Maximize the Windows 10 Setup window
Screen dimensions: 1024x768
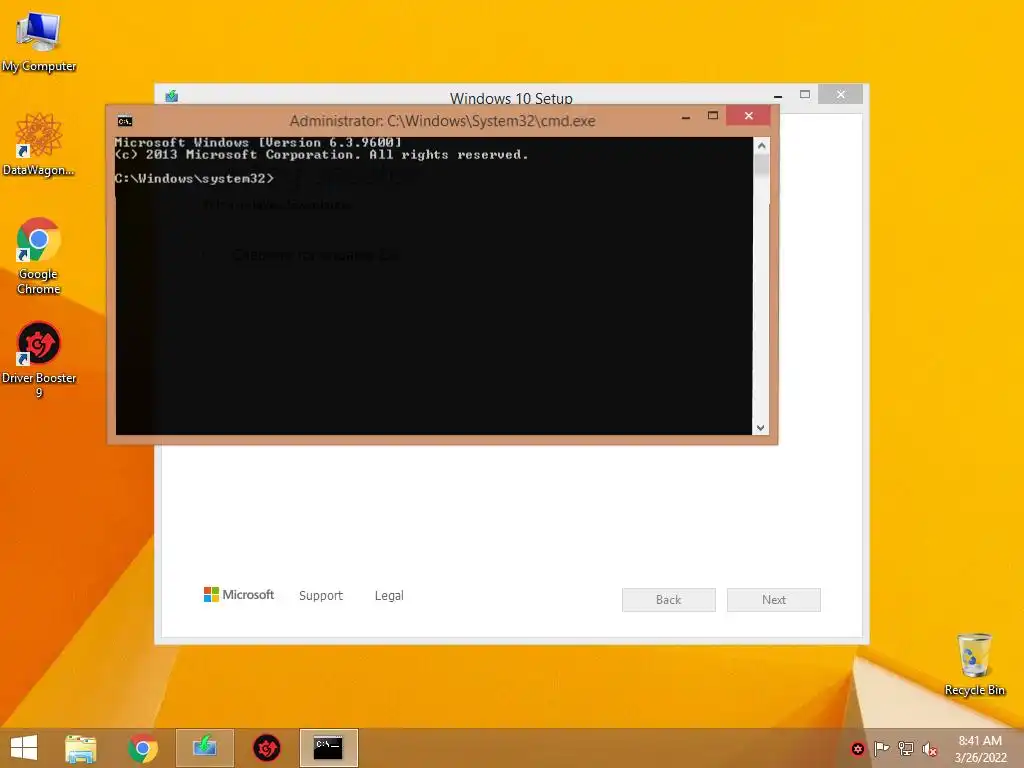(x=805, y=95)
